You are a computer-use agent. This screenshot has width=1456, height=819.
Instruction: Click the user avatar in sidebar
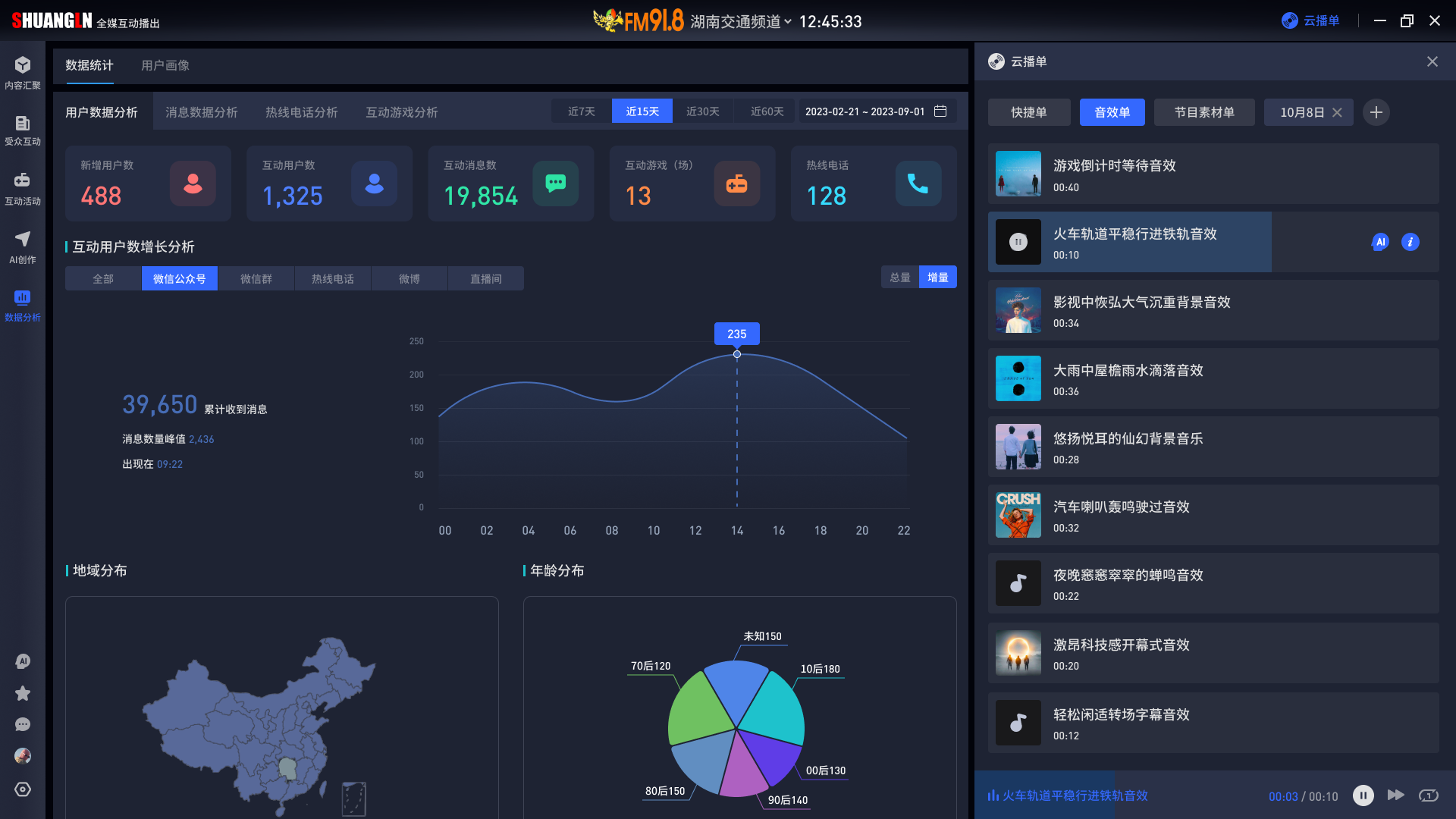[23, 756]
